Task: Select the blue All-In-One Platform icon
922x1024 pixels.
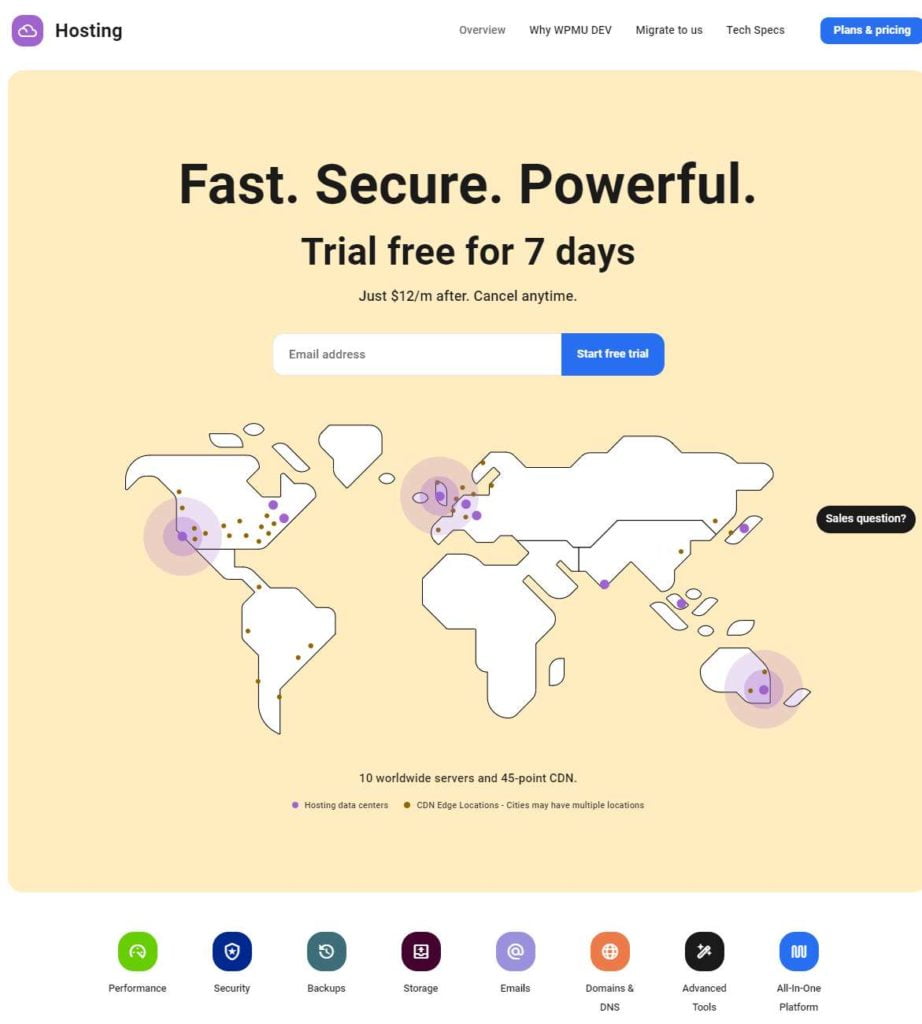Action: (x=799, y=951)
